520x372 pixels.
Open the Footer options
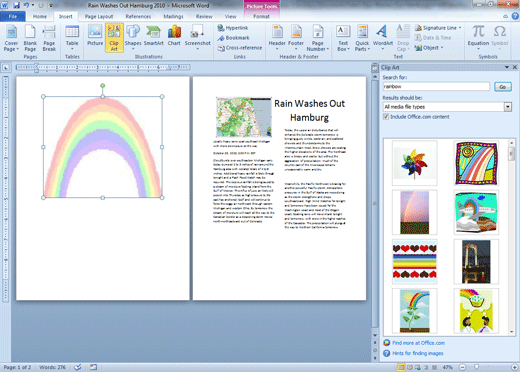point(296,38)
